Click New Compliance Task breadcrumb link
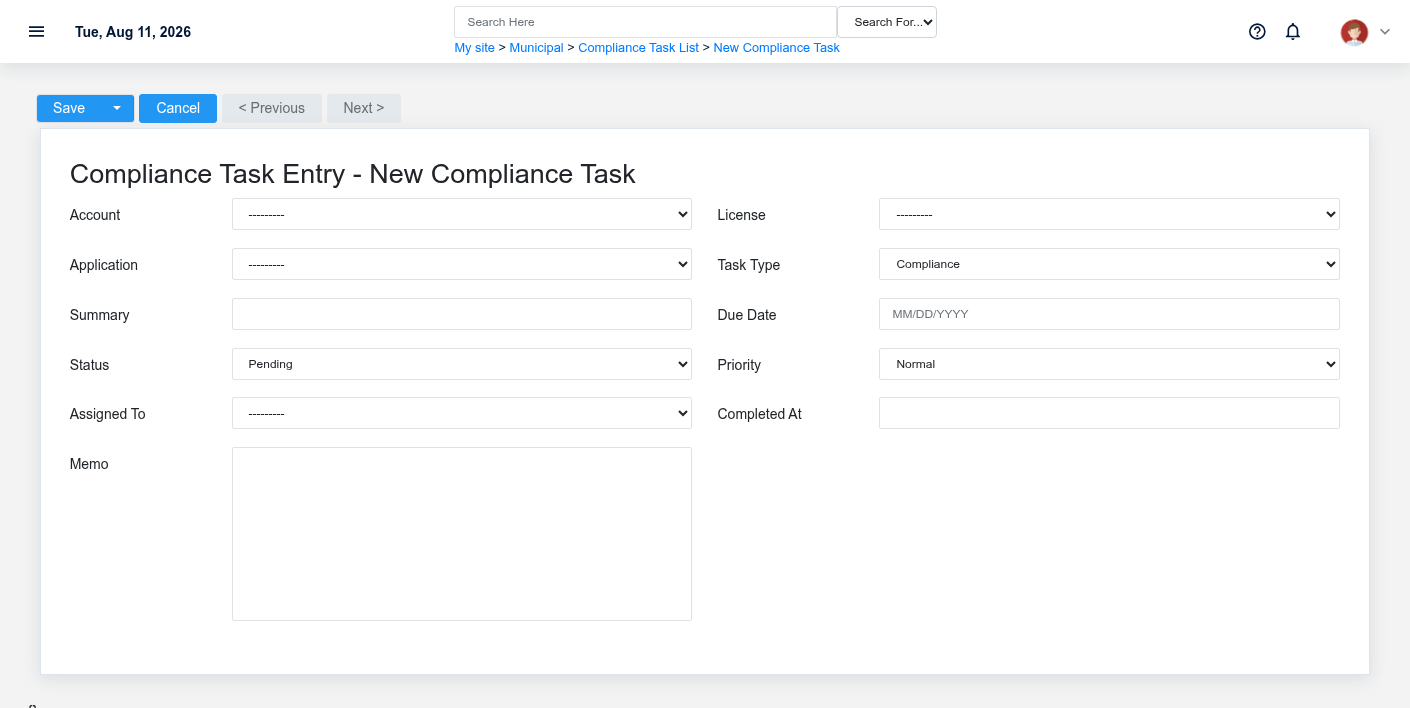The width and height of the screenshot is (1410, 708). pos(777,48)
